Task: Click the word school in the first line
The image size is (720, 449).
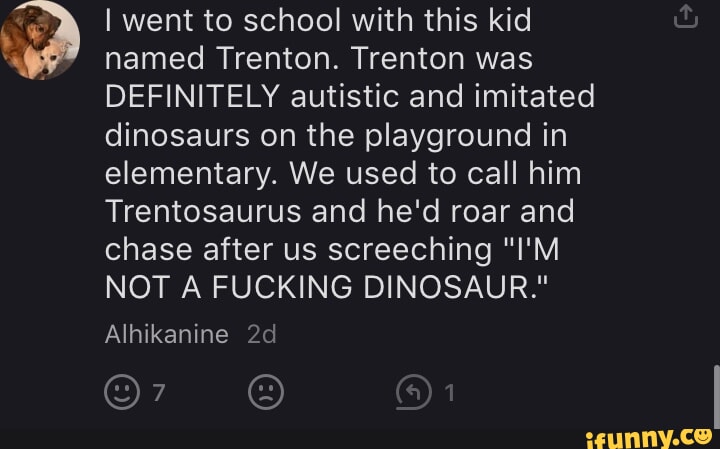Action: [x=297, y=20]
